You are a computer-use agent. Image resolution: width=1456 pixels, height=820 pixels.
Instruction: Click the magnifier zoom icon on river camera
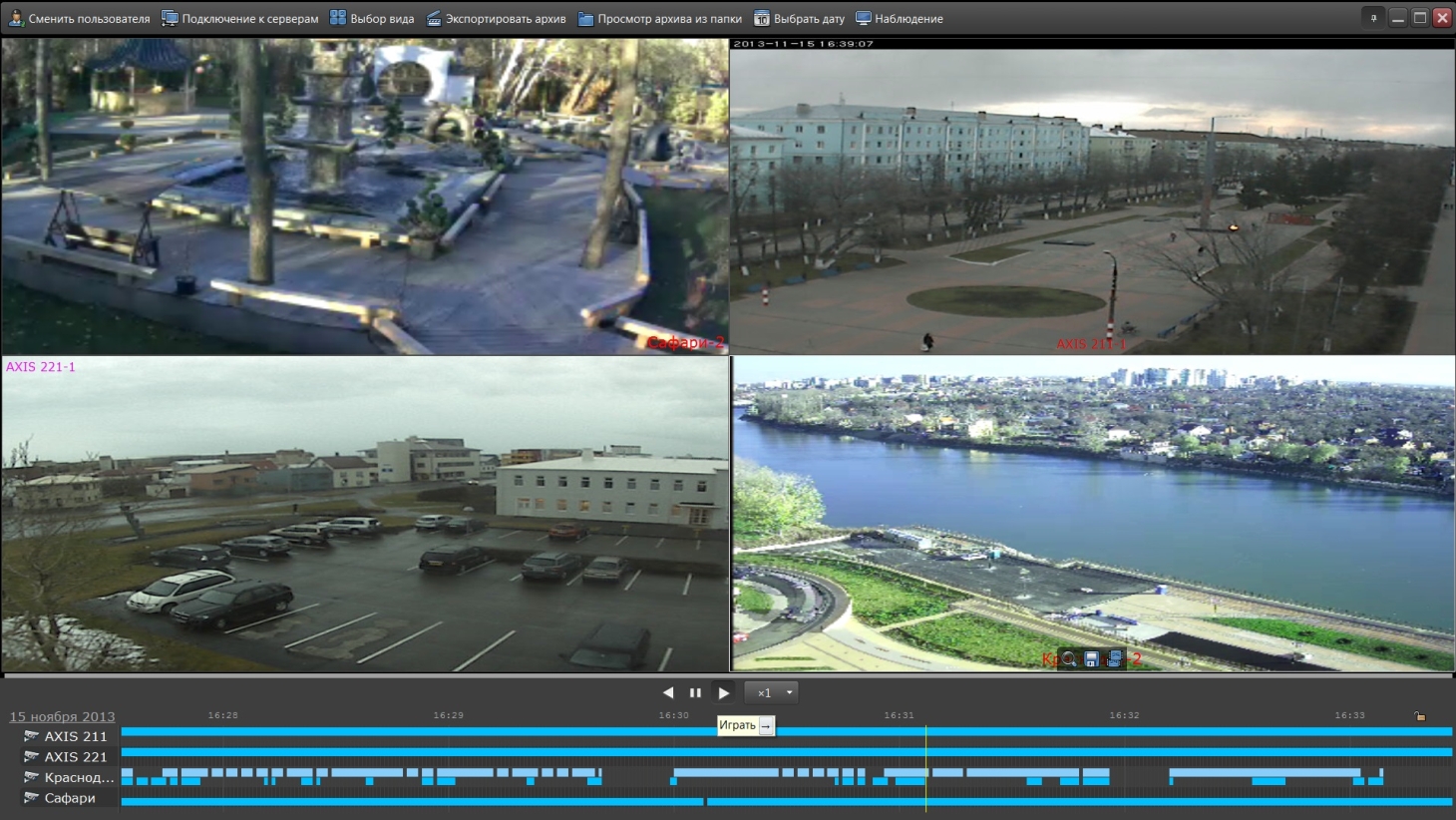(x=1069, y=659)
